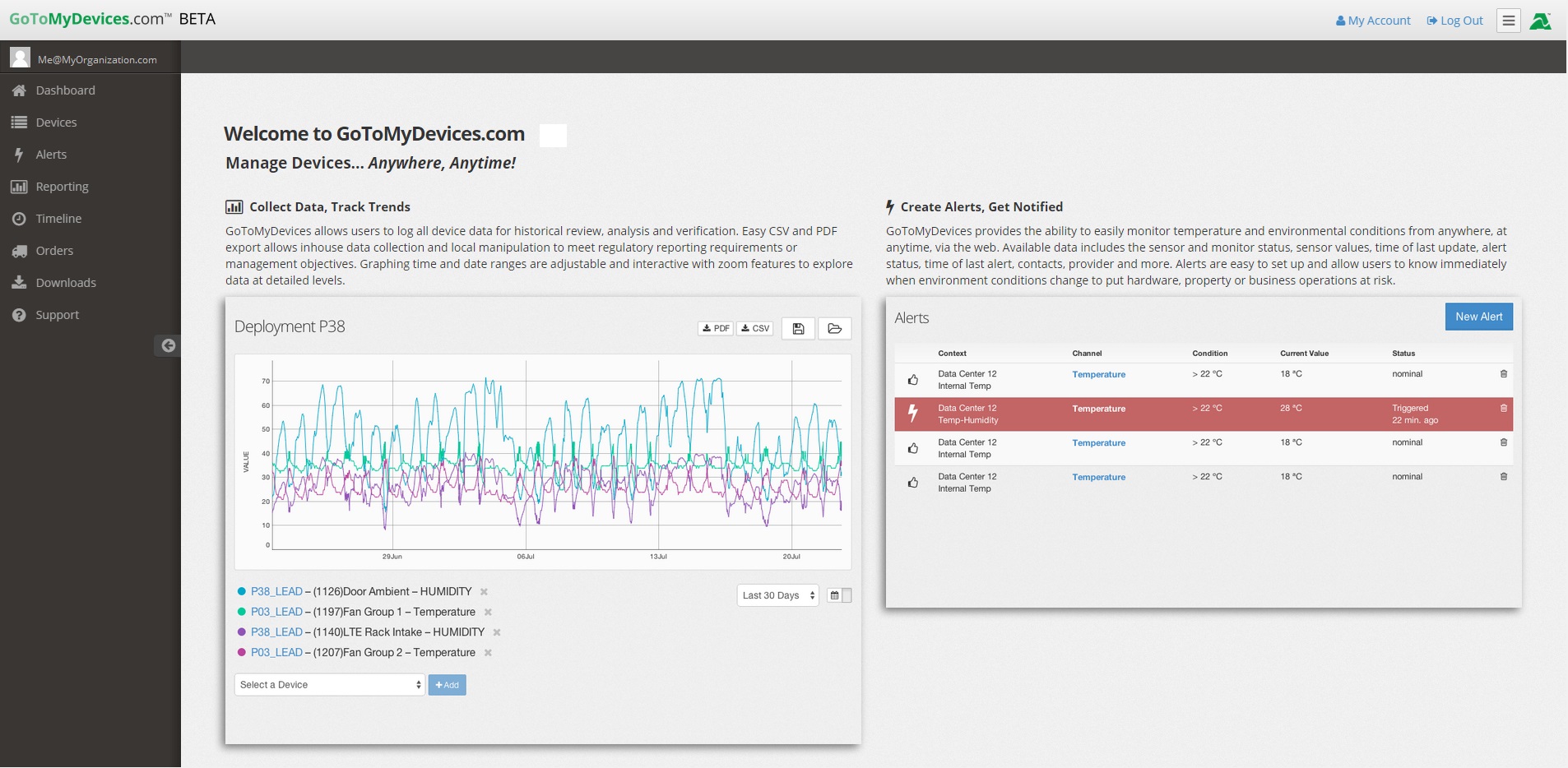The image size is (1568, 768).
Task: Open the P38_LEAD link for Door Ambient
Action: pyautogui.click(x=276, y=592)
